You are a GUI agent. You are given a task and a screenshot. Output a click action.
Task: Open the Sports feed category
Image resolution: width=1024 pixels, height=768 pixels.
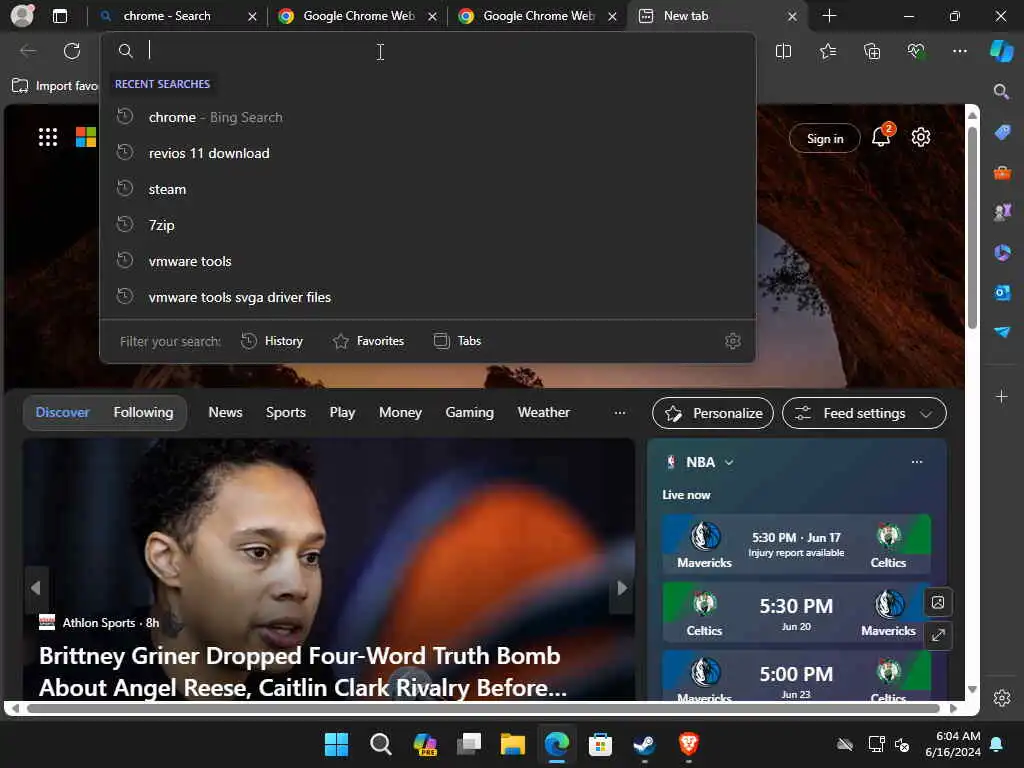click(285, 412)
